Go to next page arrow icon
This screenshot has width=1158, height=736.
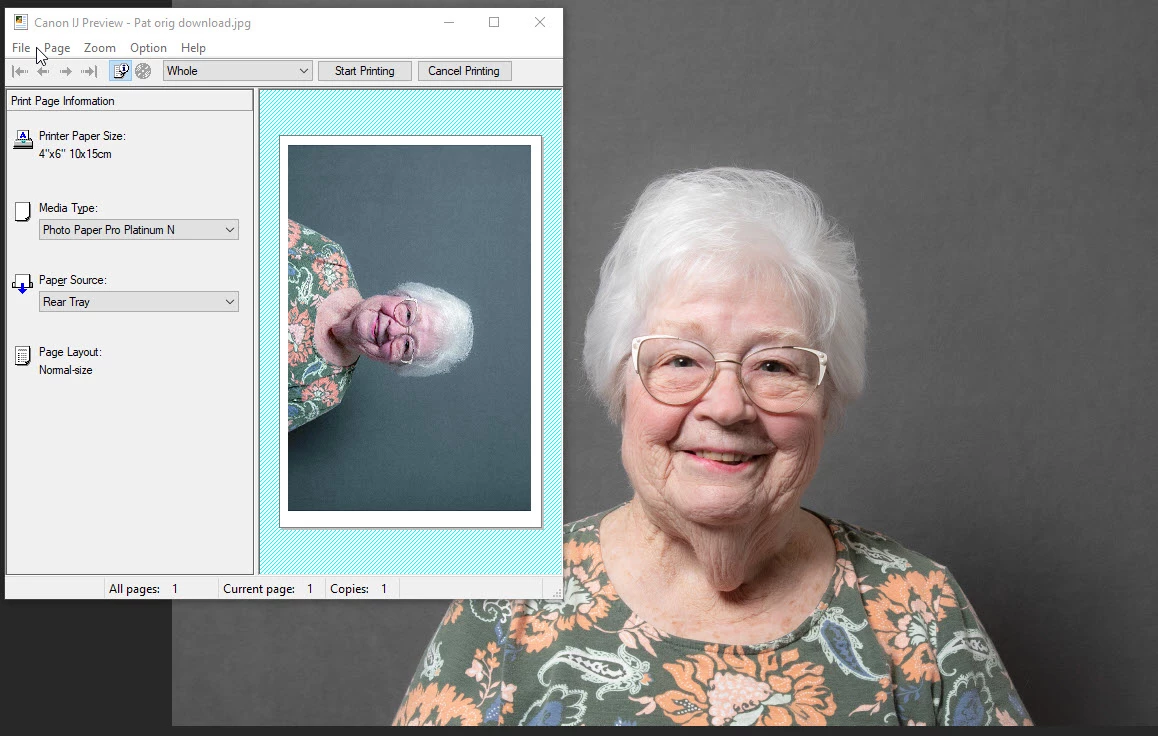click(x=66, y=71)
